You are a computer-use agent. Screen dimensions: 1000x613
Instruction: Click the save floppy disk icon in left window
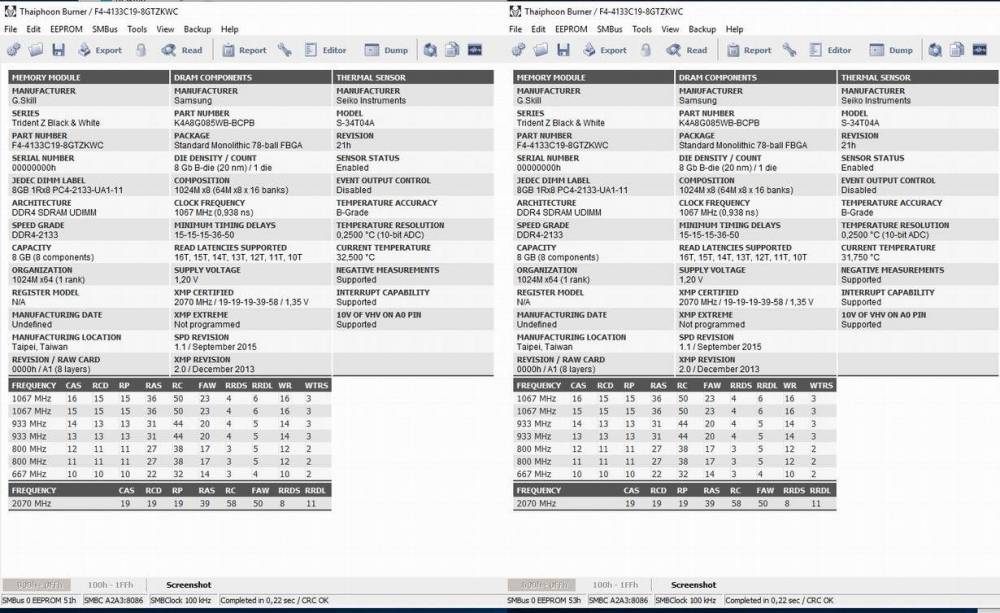(59, 50)
